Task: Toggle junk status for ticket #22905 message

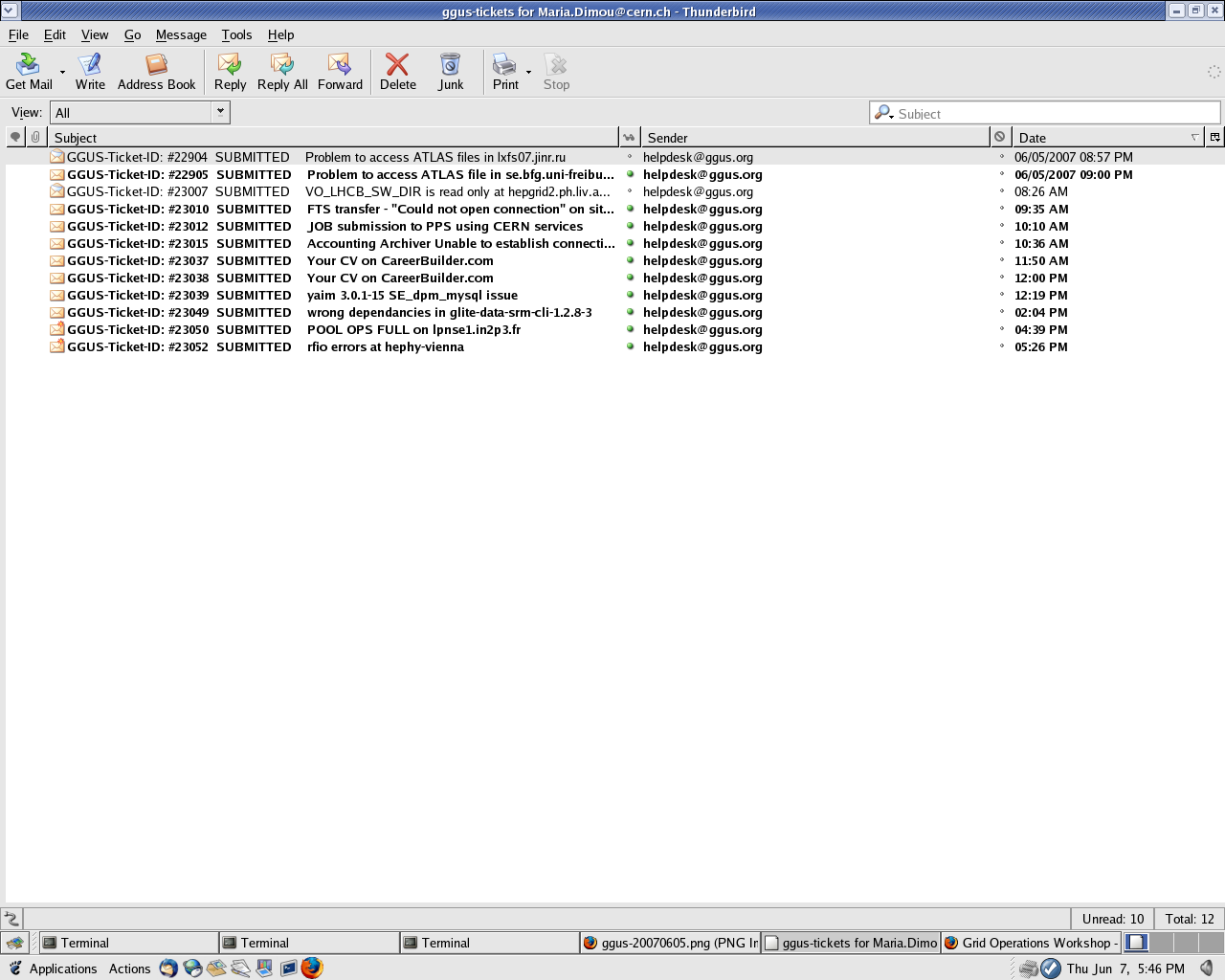Action: (1001, 174)
